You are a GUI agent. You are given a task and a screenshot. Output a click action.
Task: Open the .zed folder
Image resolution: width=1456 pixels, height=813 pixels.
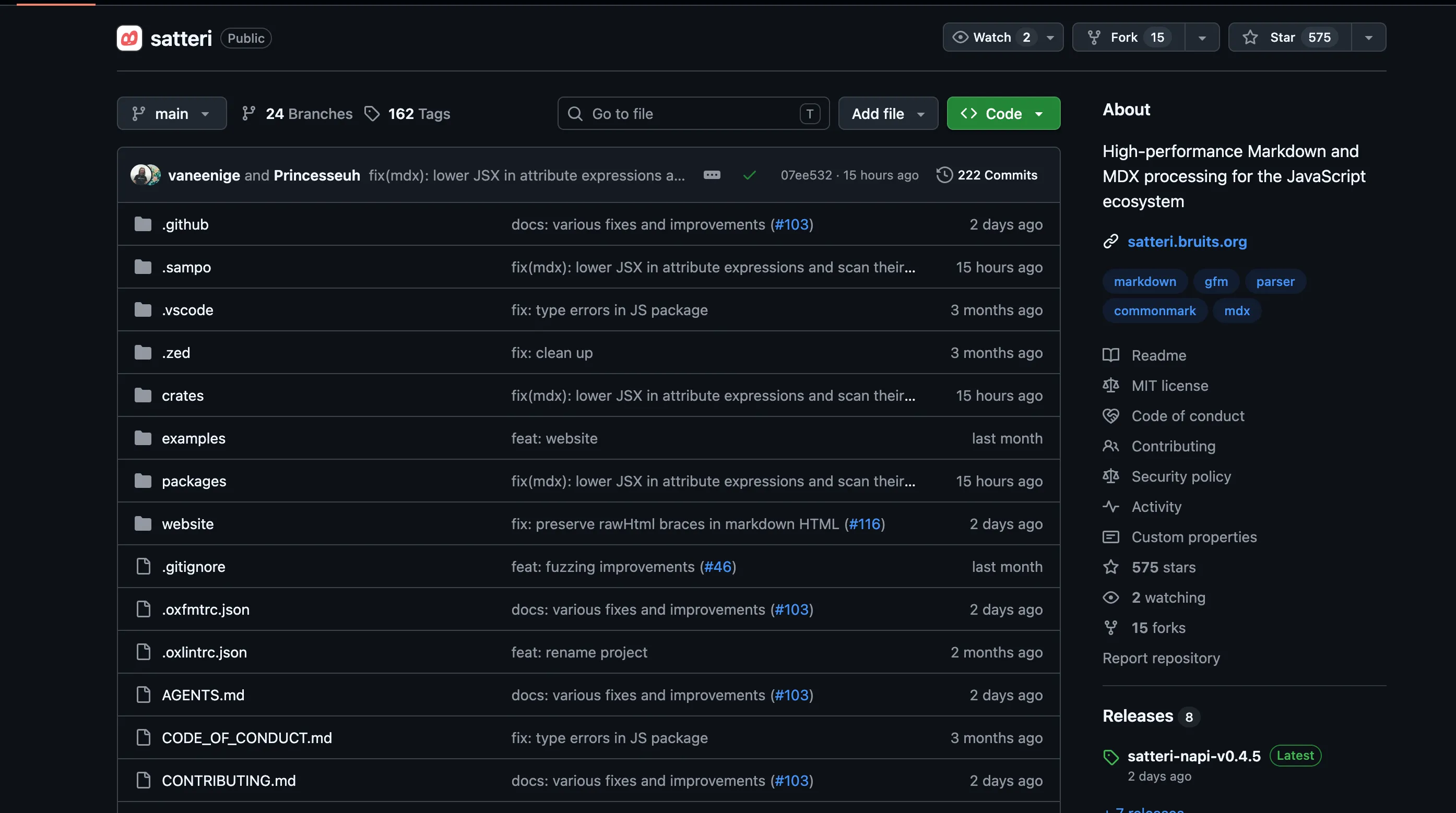click(176, 353)
